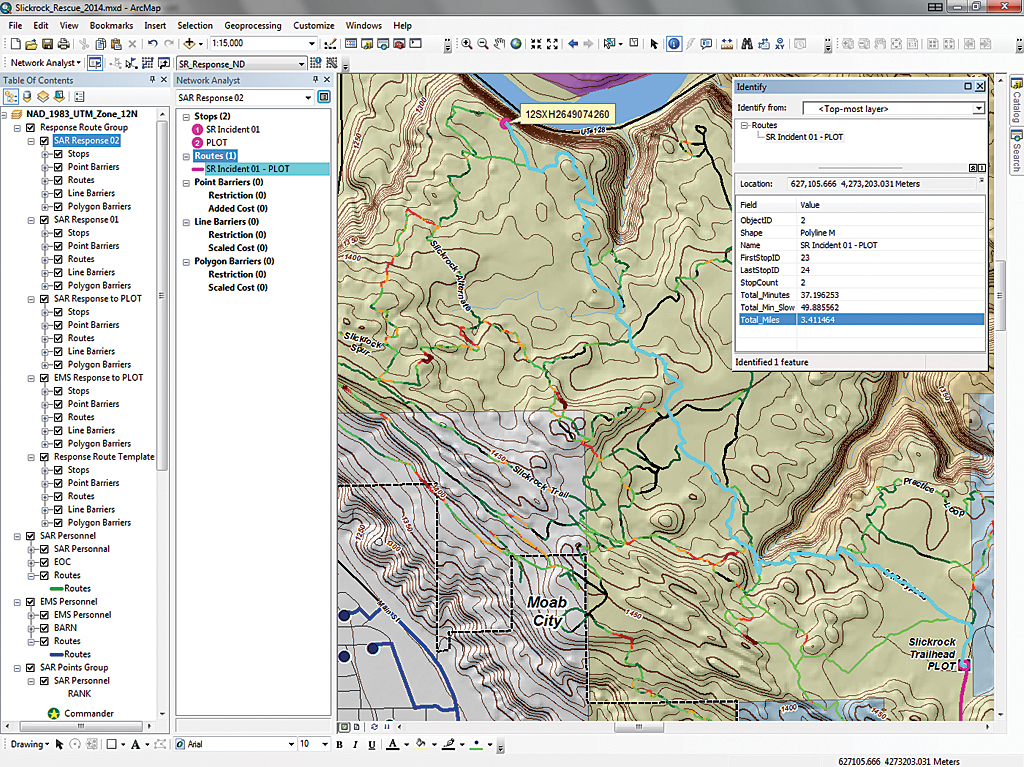Uncheck the SAR Response 01 layer
Viewport: 1024px width, 767px height.
click(x=44, y=220)
